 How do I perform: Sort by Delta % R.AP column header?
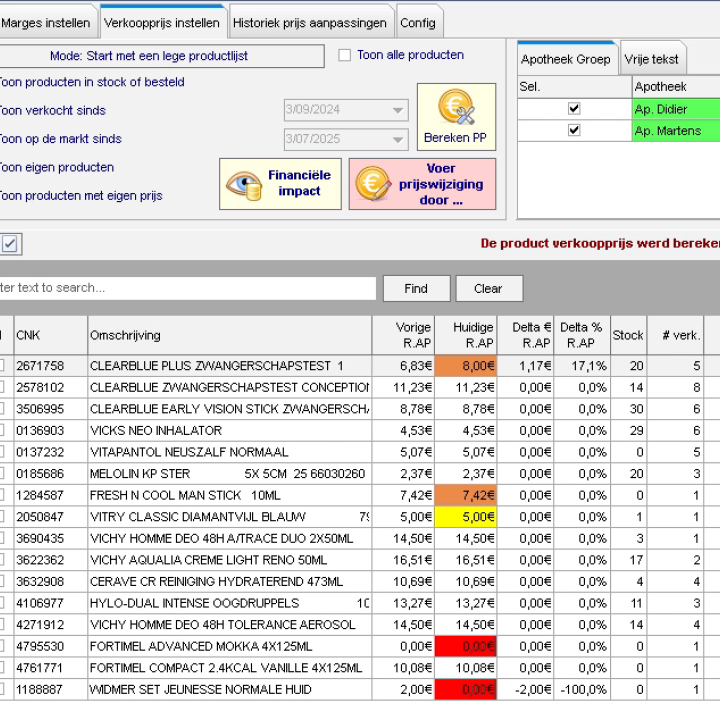[582, 335]
